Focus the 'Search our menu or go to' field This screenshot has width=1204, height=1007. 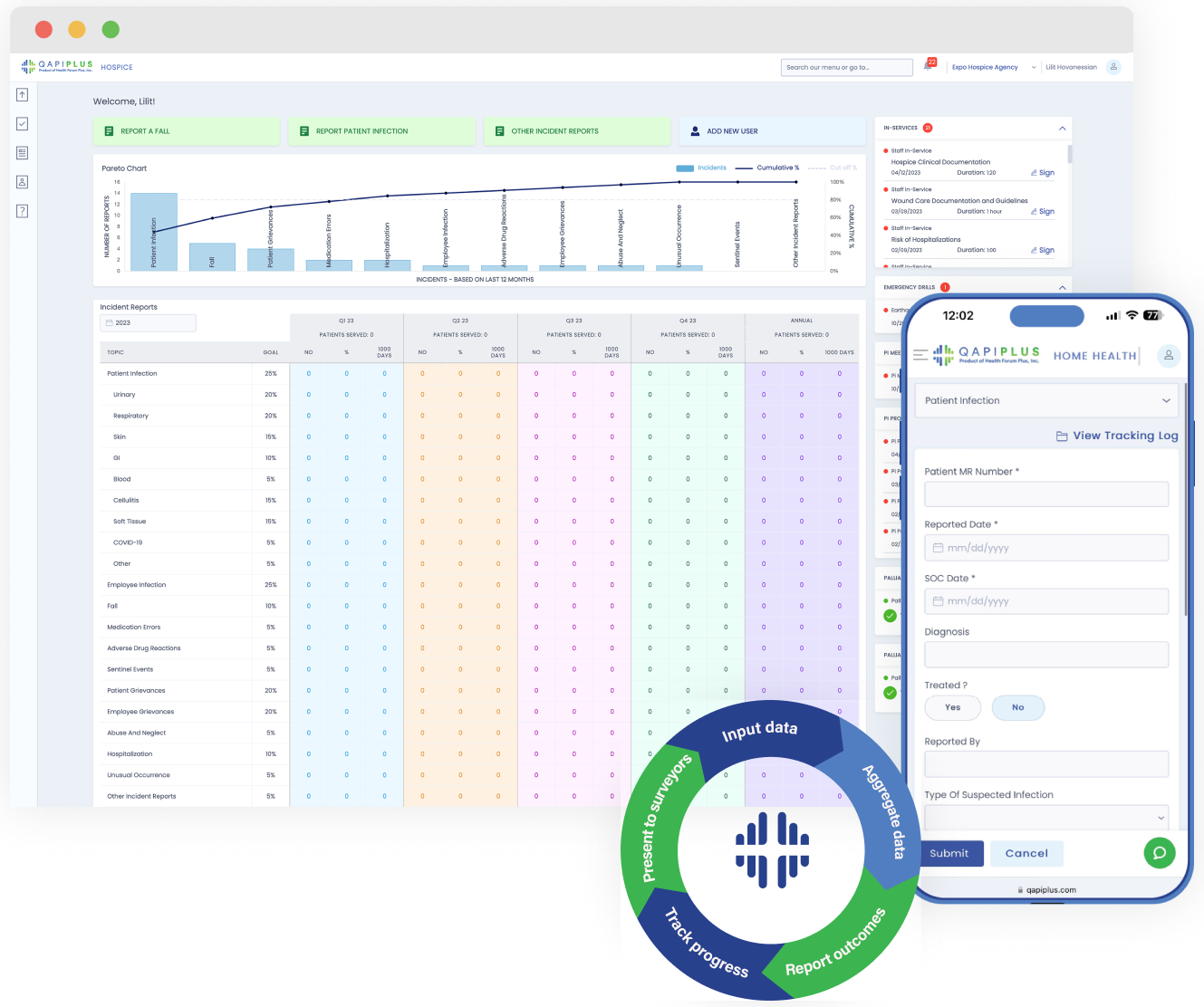(846, 67)
